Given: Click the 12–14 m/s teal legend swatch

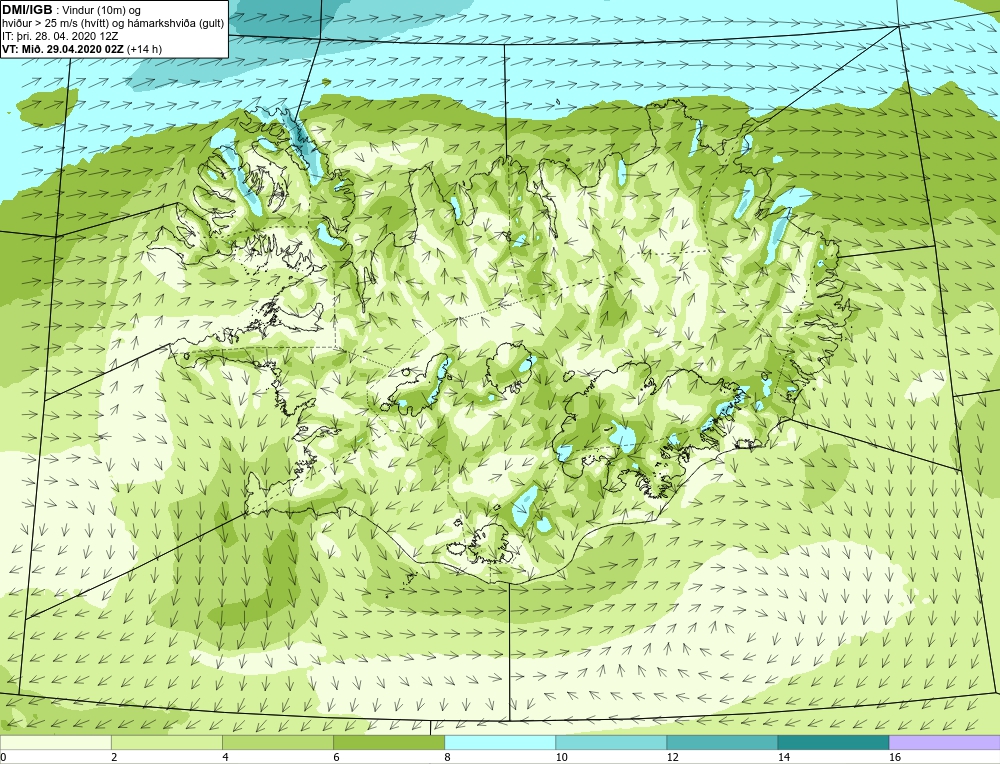Looking at the screenshot, I should click(x=722, y=742).
